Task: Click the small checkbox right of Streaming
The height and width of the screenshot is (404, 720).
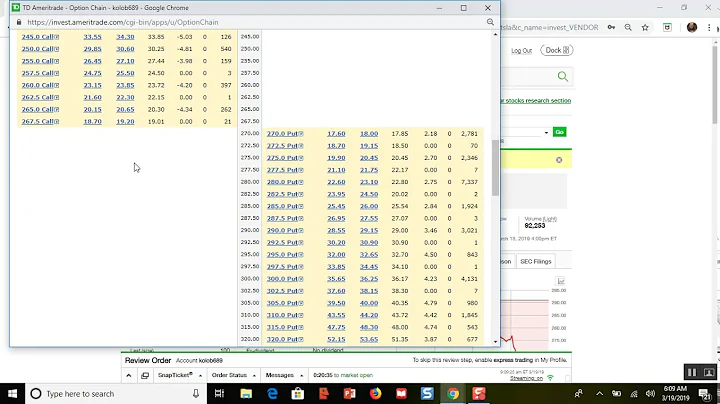Action: [x=568, y=378]
